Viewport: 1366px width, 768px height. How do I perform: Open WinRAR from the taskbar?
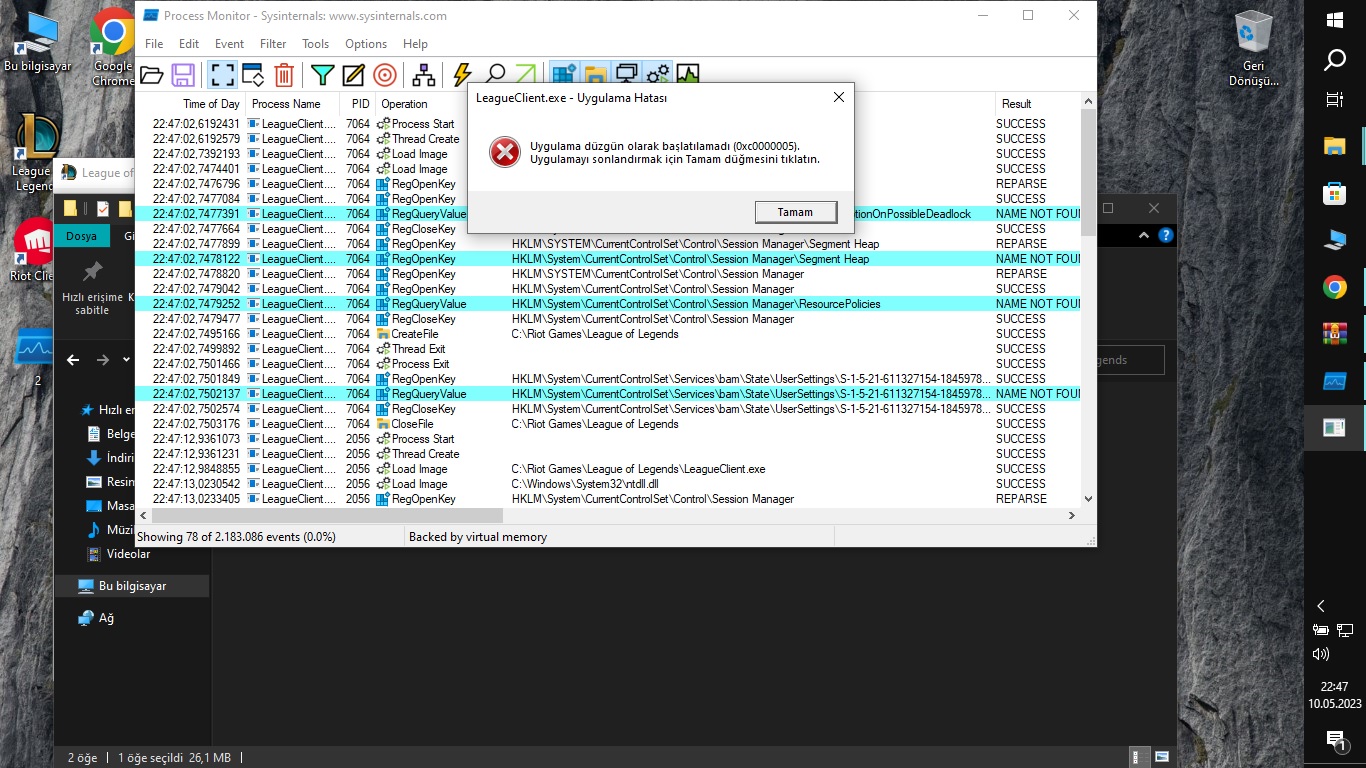click(x=1335, y=334)
